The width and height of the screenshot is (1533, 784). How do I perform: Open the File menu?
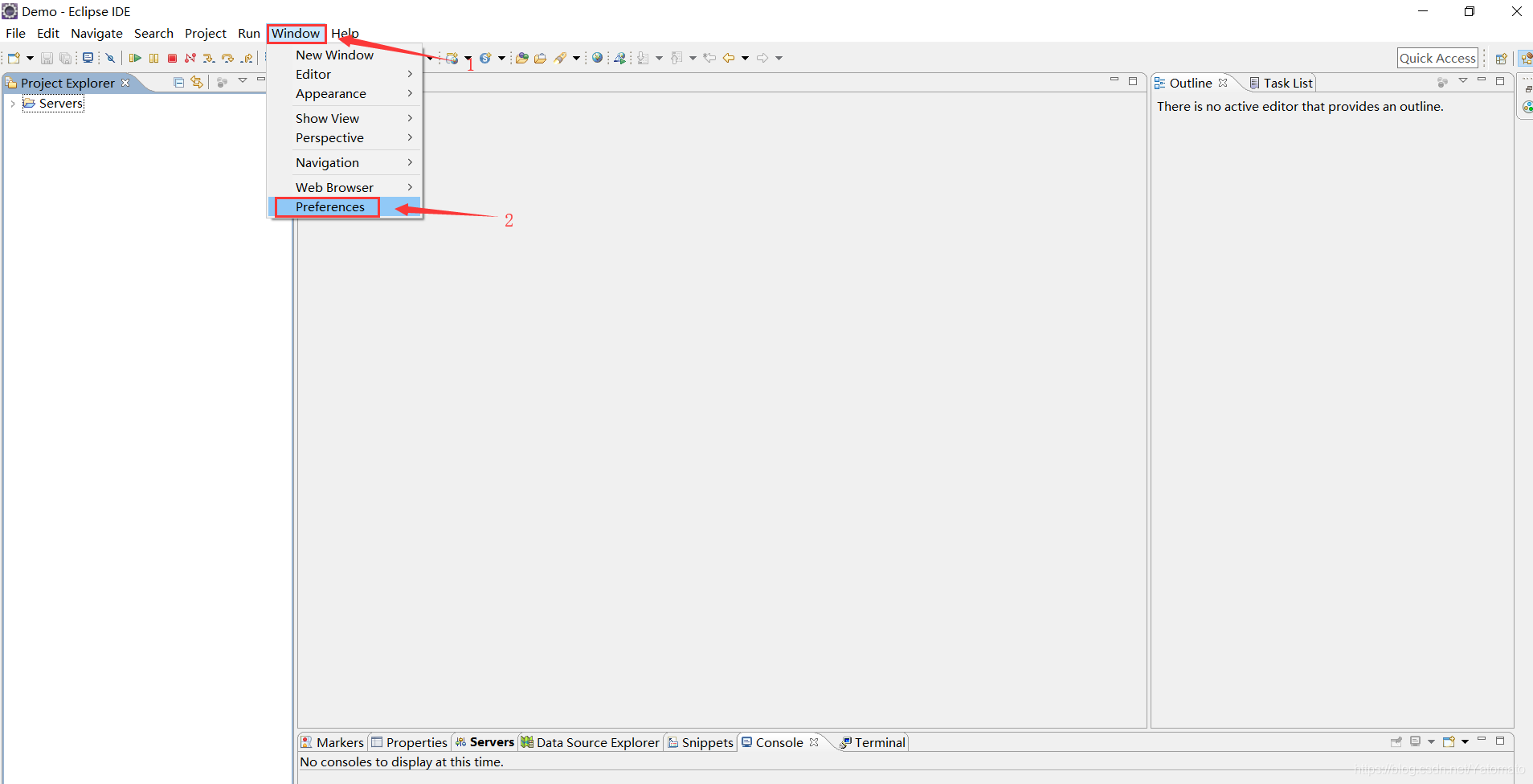coord(15,33)
